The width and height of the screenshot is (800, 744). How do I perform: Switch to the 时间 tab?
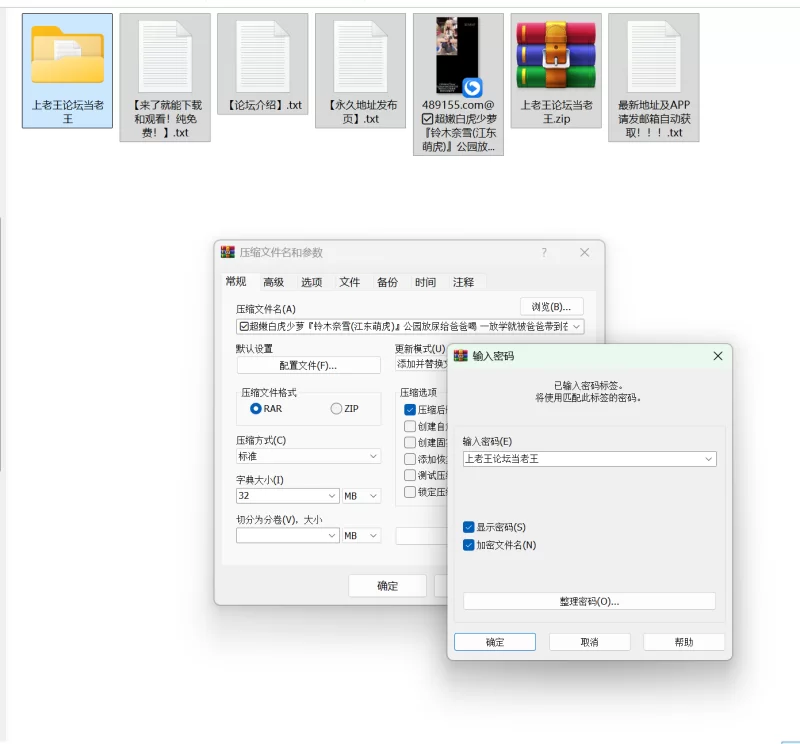click(425, 282)
